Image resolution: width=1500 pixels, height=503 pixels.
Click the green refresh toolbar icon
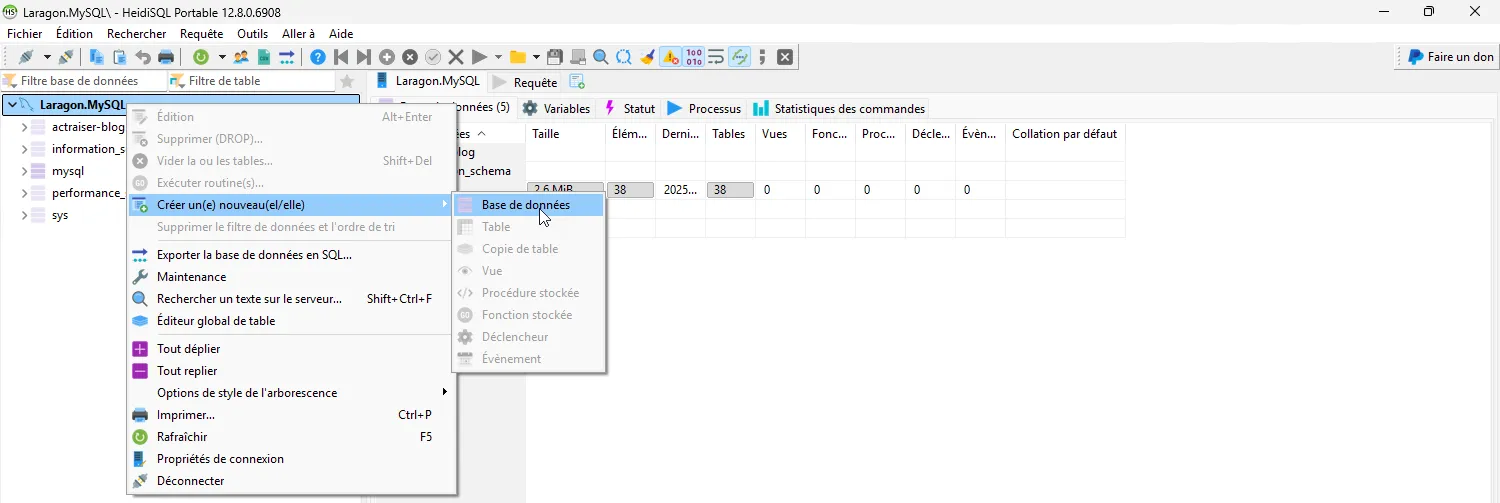point(201,57)
